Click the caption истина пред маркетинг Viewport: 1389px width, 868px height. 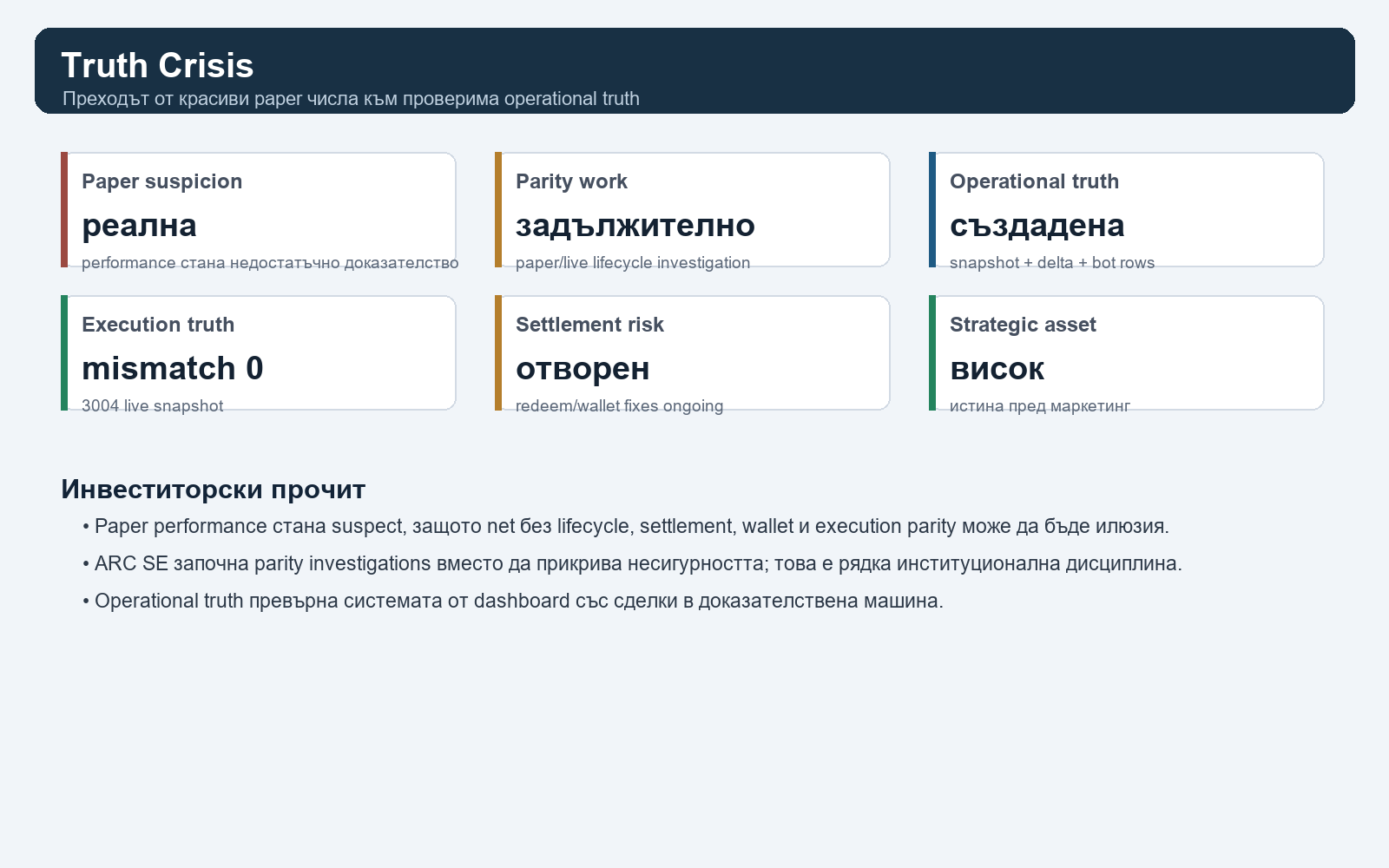pyautogui.click(x=1039, y=406)
